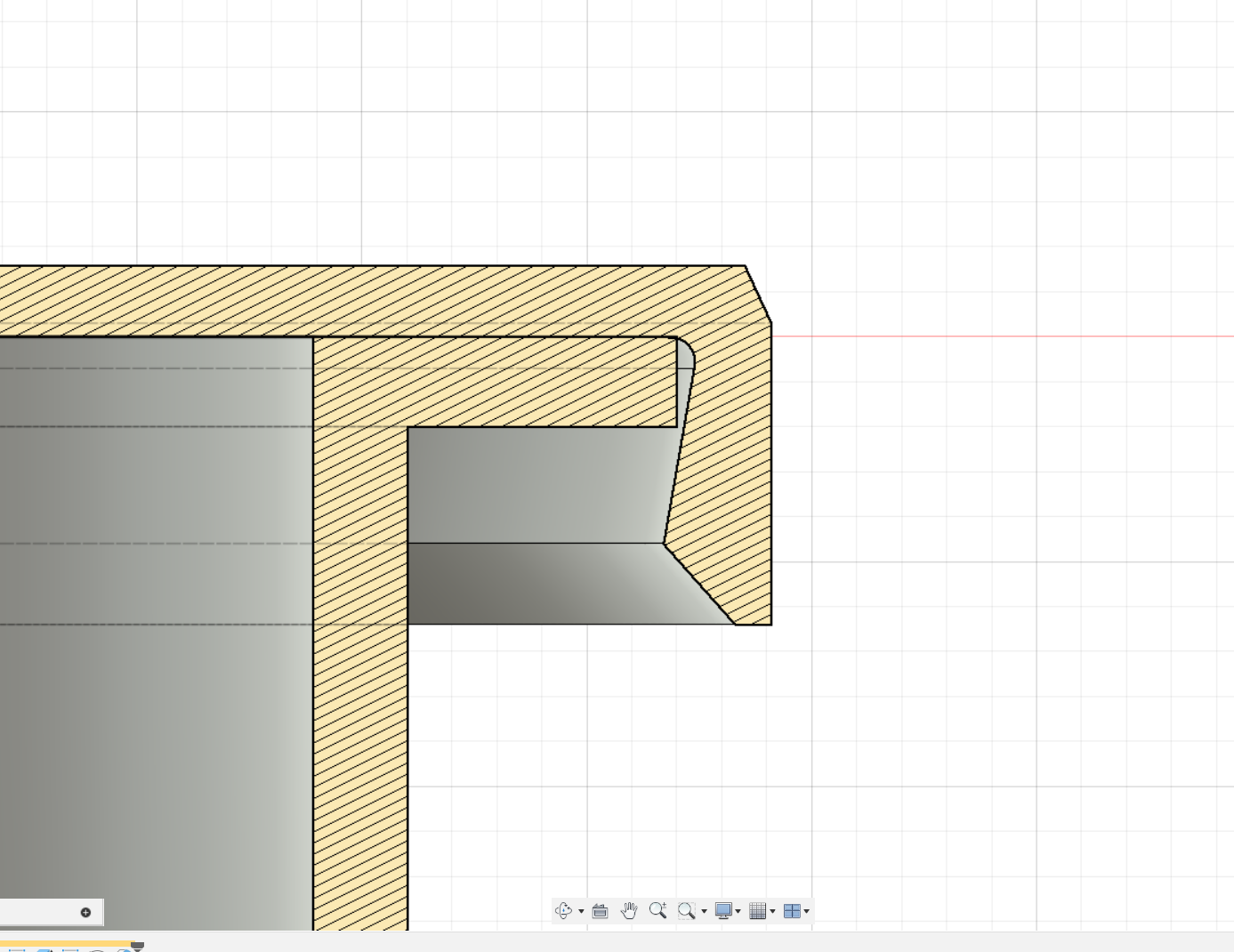Select the Pan hand tool
The width and height of the screenshot is (1234, 952).
click(629, 910)
